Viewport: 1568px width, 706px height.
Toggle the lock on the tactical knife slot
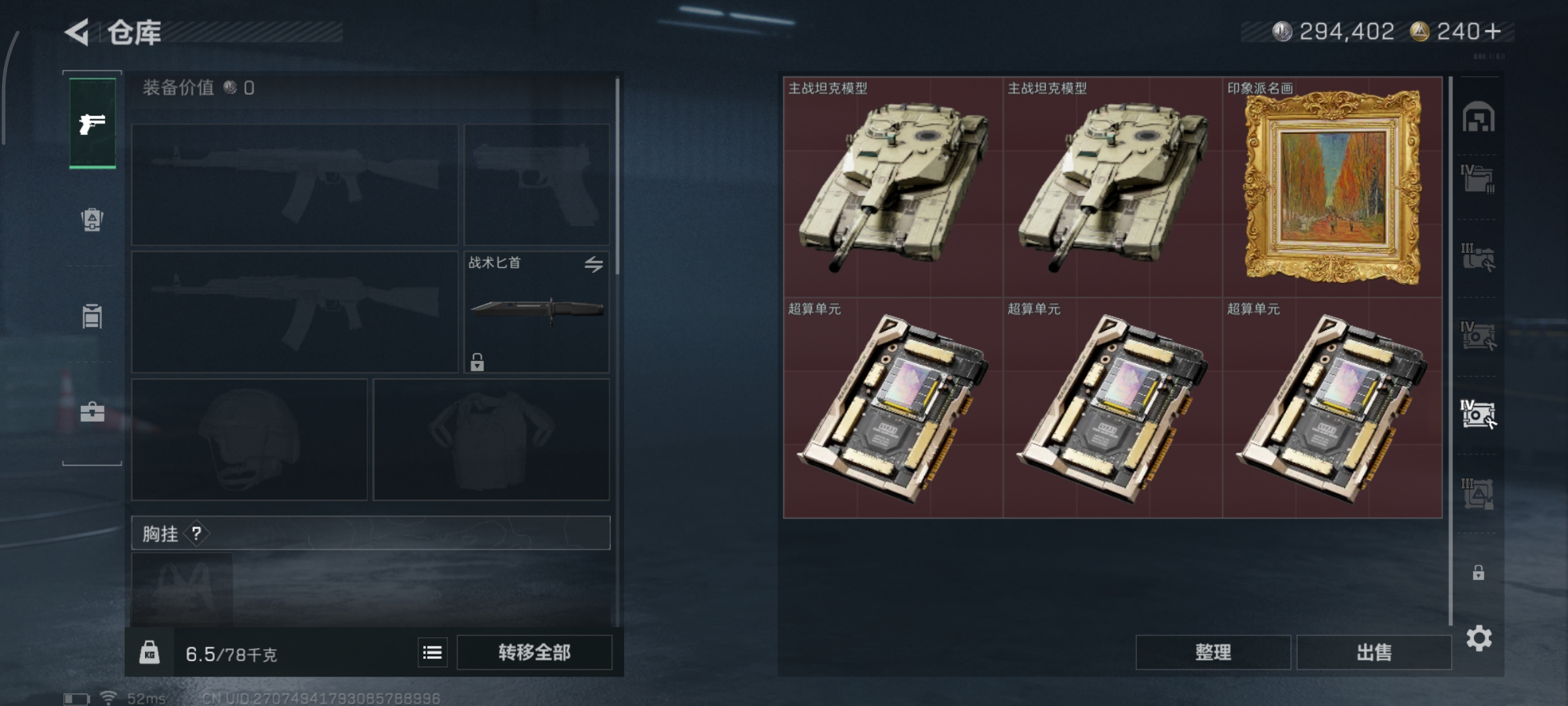[477, 362]
